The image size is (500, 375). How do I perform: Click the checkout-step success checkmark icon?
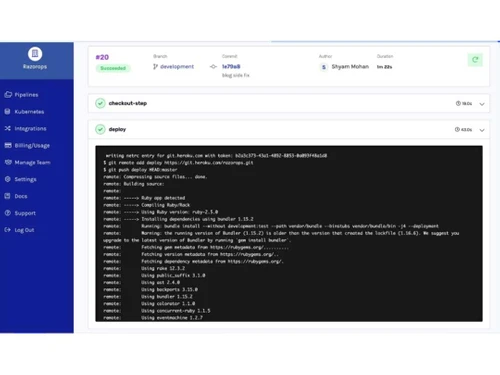click(x=100, y=103)
